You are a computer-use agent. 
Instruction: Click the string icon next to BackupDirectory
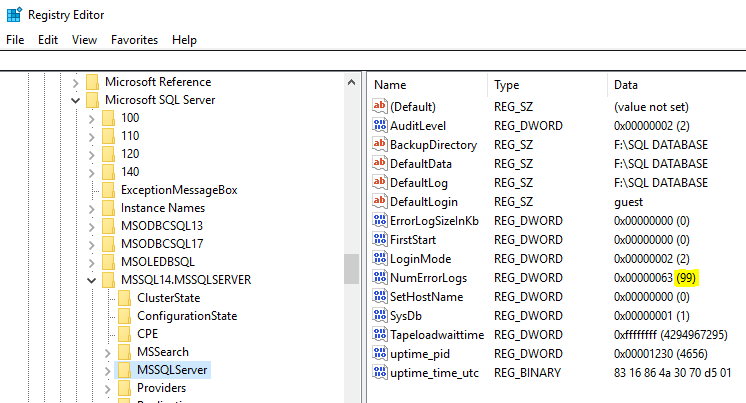click(380, 144)
